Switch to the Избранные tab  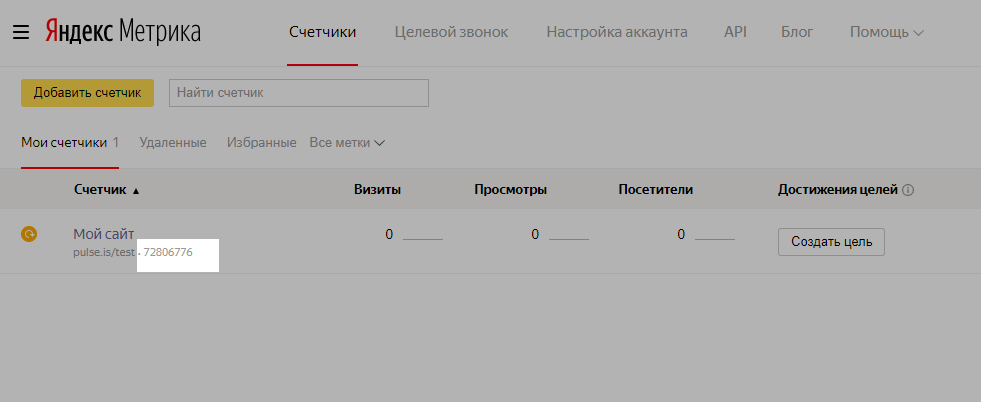point(261,143)
